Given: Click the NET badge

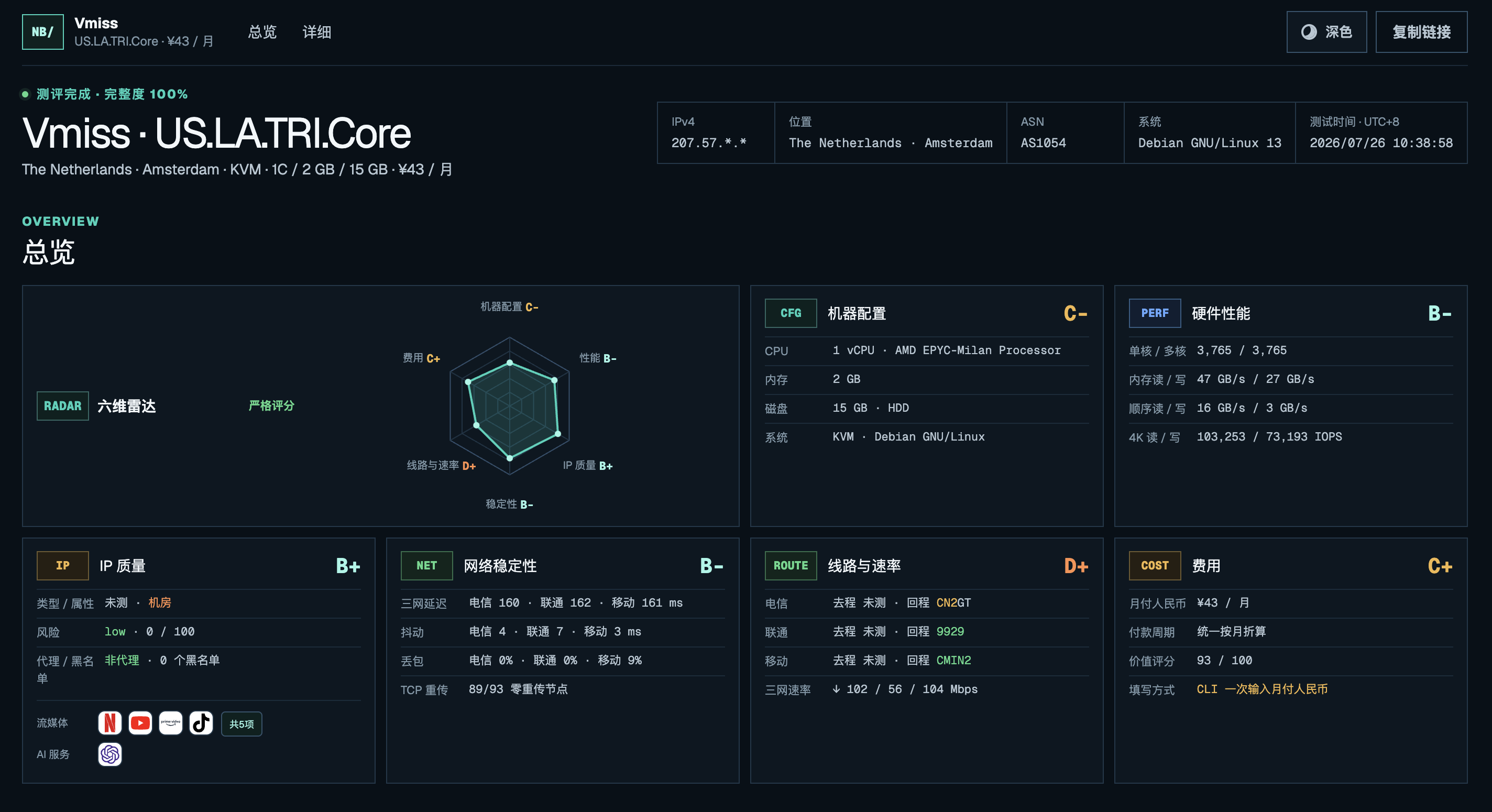Looking at the screenshot, I should (x=426, y=566).
